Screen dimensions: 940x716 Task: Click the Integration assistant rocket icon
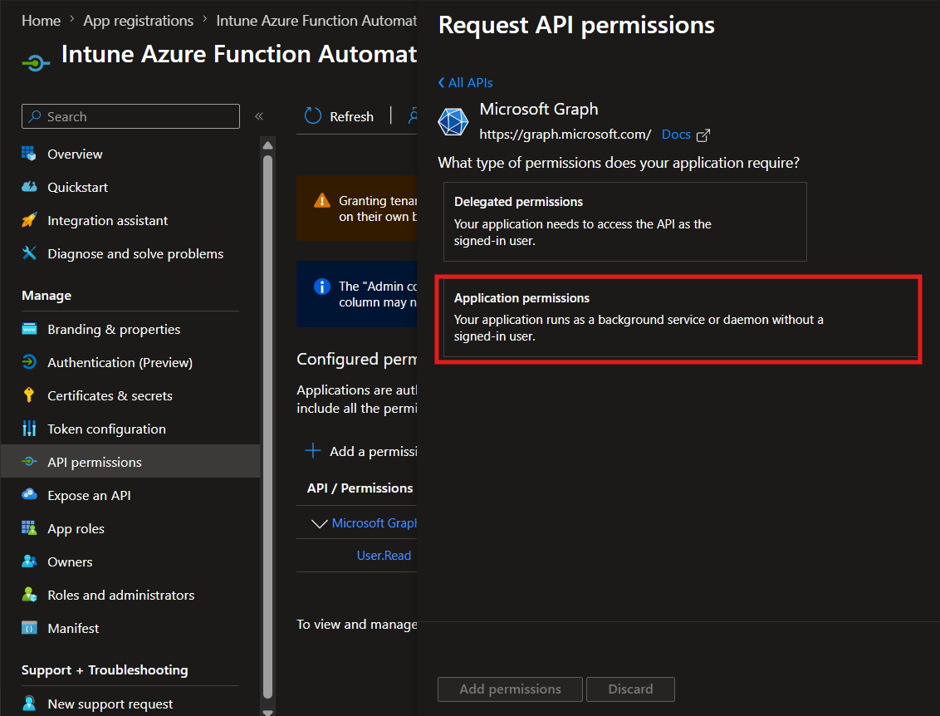pos(29,220)
